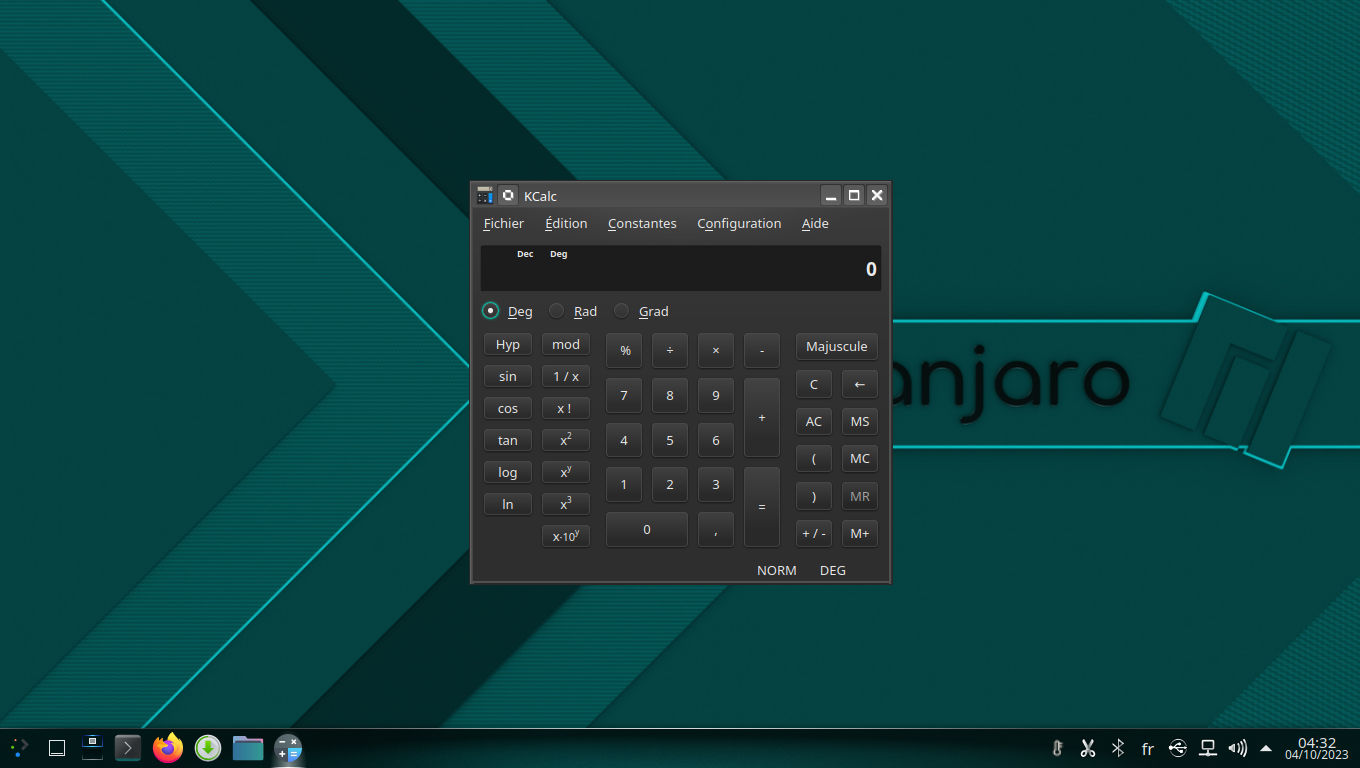Image resolution: width=1360 pixels, height=768 pixels.
Task: Open the Constantes menu
Action: [x=642, y=224]
